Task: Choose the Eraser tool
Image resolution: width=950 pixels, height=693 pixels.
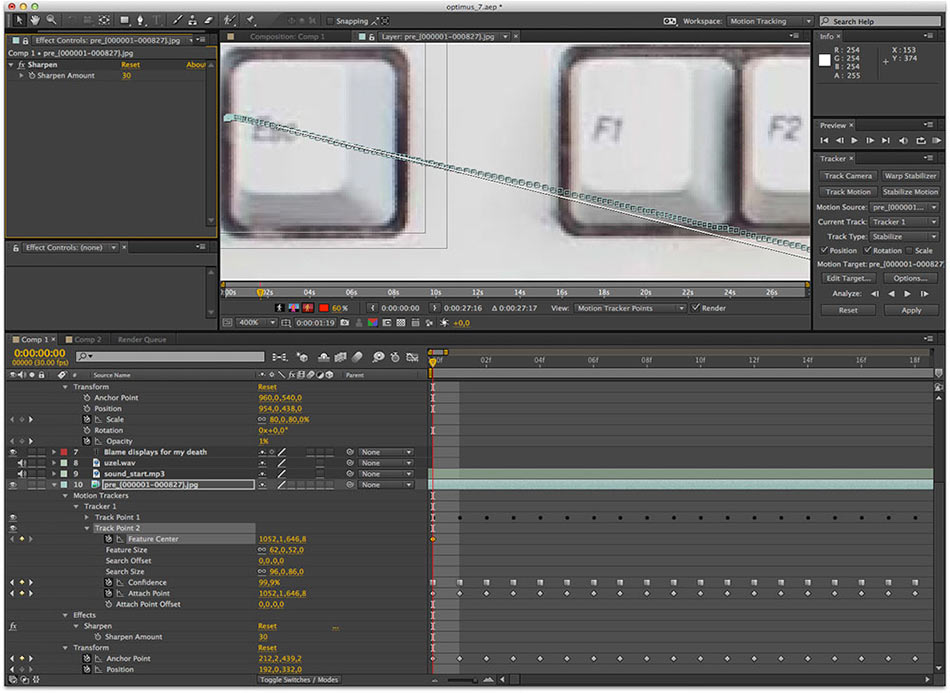Action: coord(208,20)
